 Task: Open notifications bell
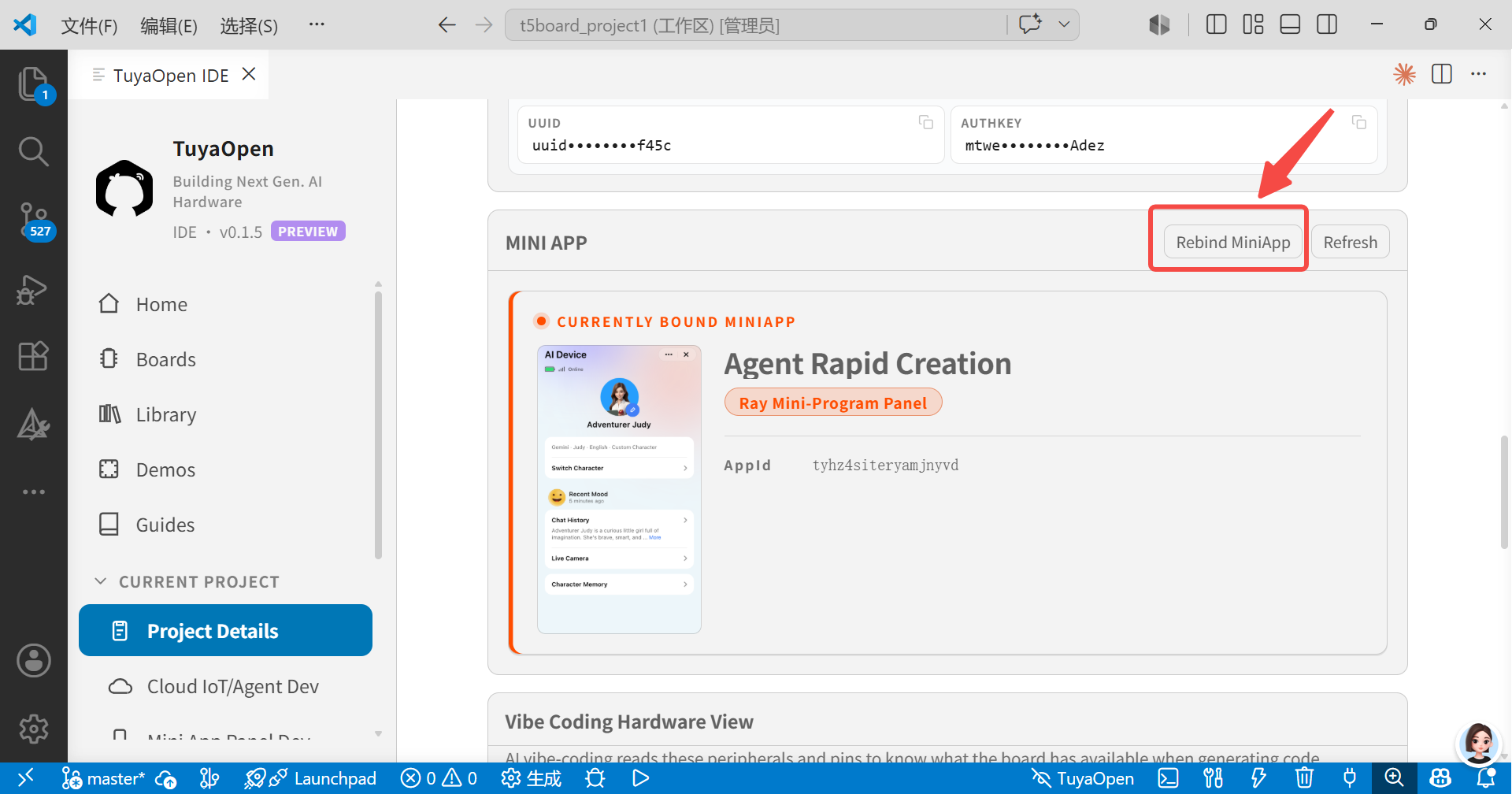[x=1486, y=778]
